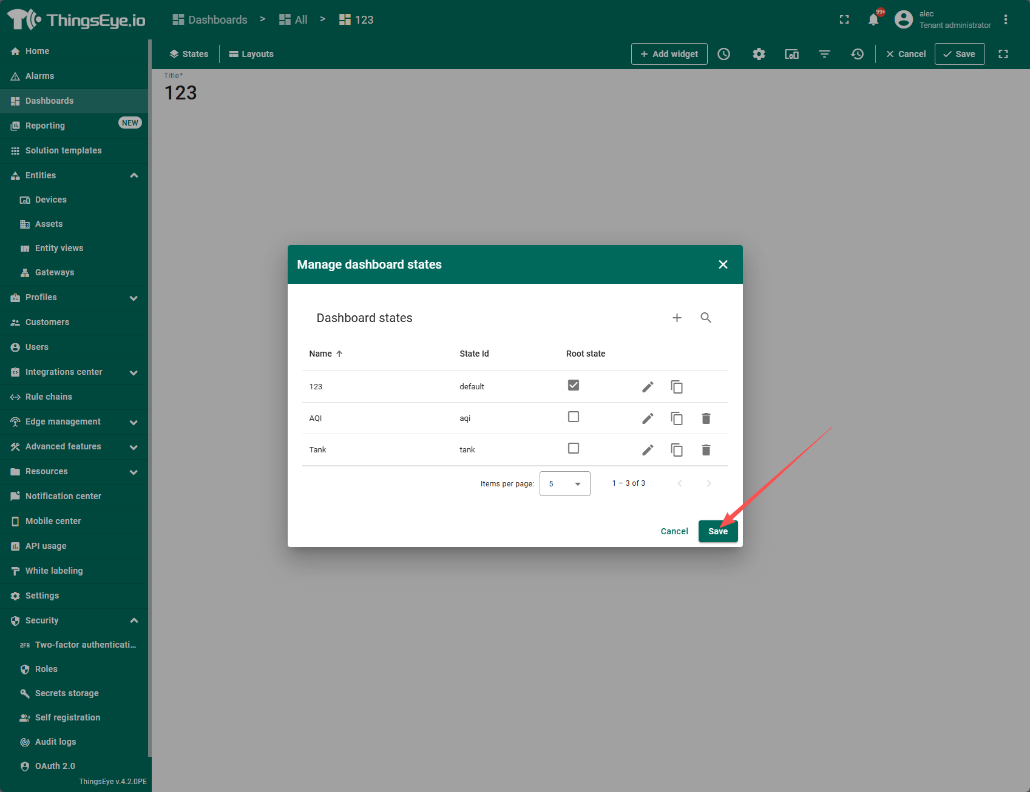1030x792 pixels.
Task: Sort states by Name column header
Action: coord(321,354)
